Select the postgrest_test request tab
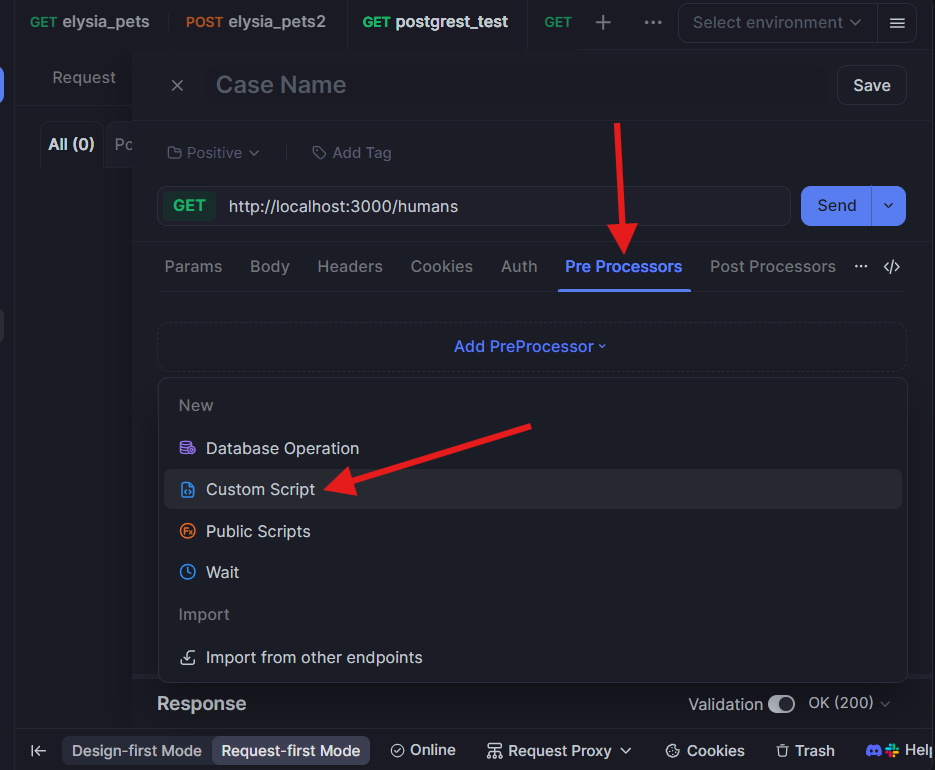This screenshot has height=770, width=935. (x=435, y=22)
